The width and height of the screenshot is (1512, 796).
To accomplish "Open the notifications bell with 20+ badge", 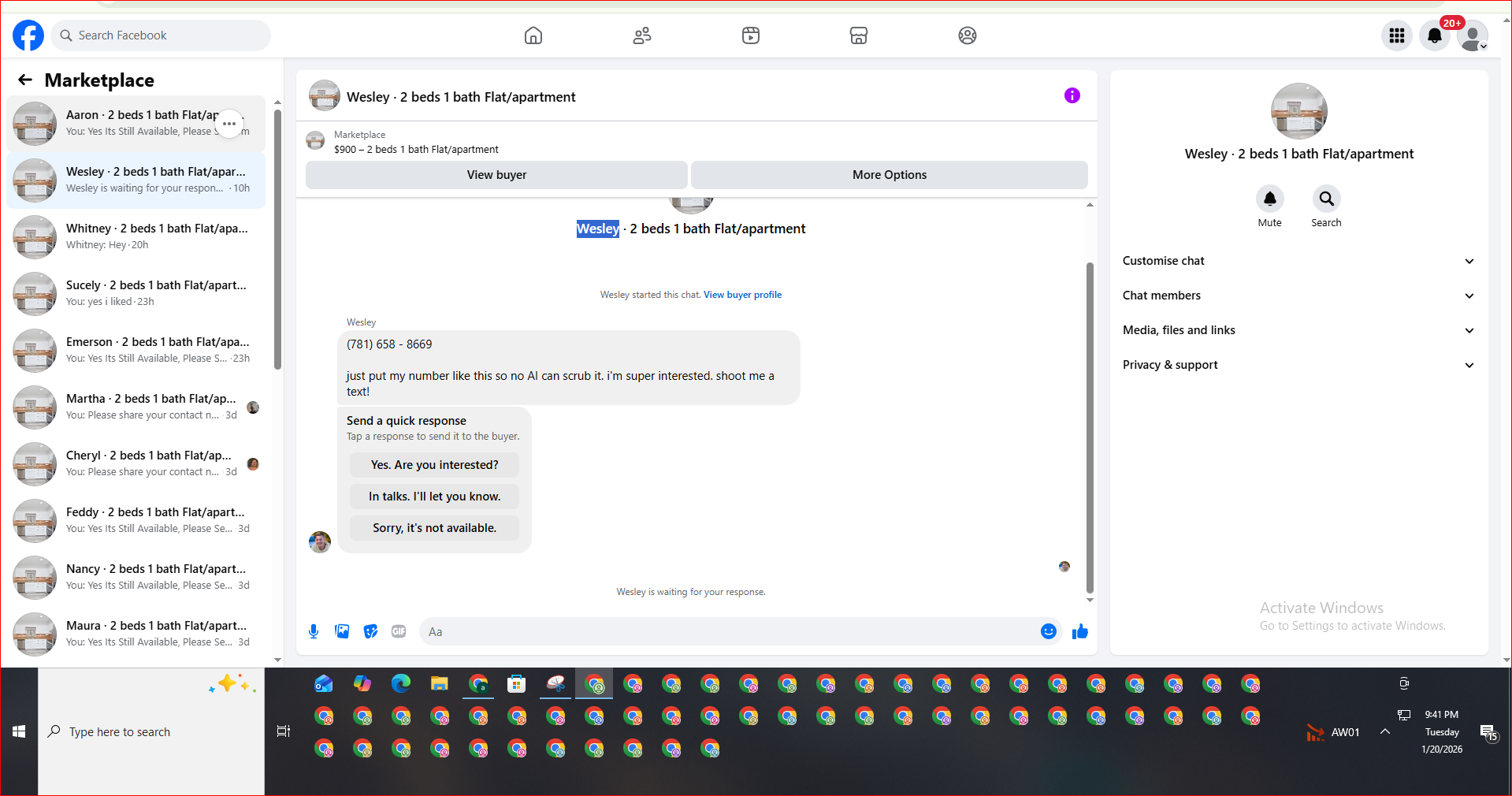I will pyautogui.click(x=1435, y=35).
